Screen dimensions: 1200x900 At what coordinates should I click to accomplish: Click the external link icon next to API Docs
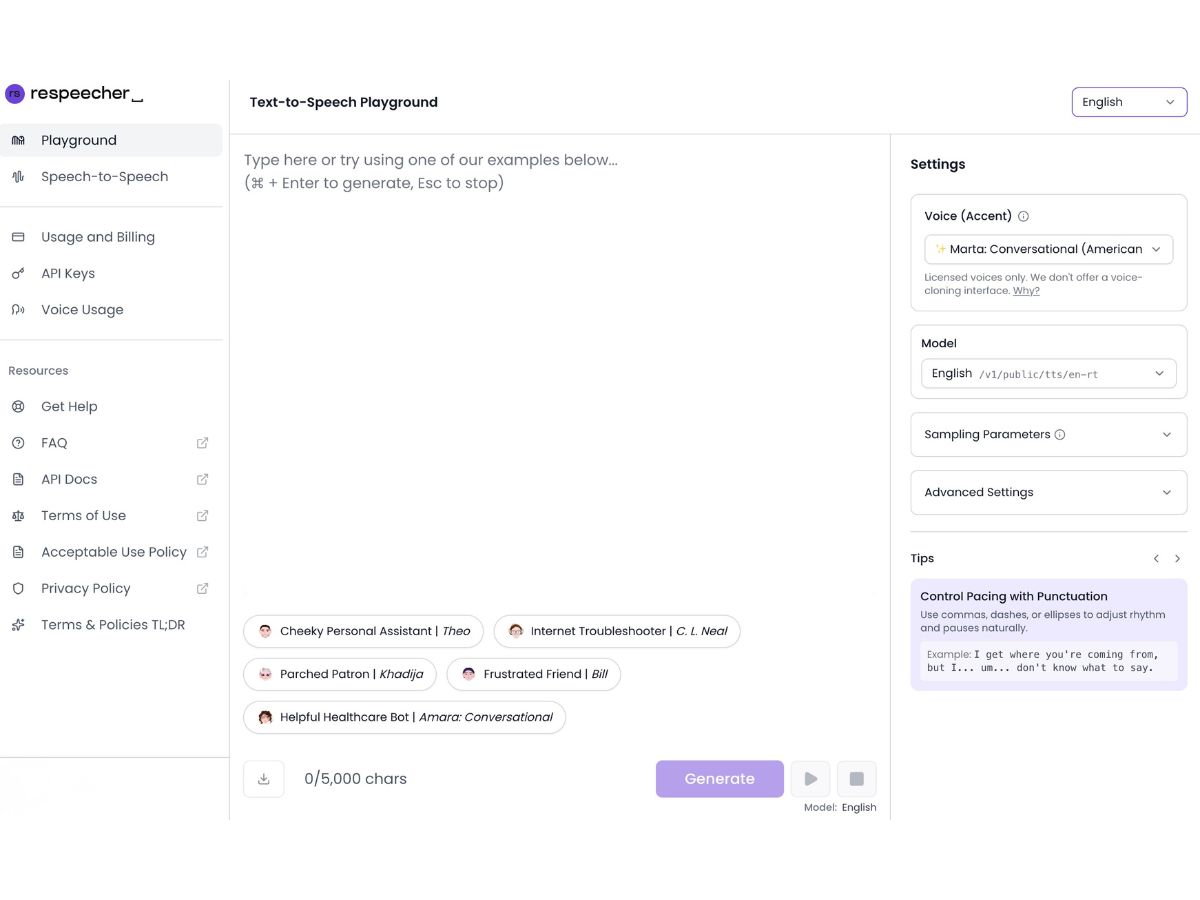click(x=203, y=479)
